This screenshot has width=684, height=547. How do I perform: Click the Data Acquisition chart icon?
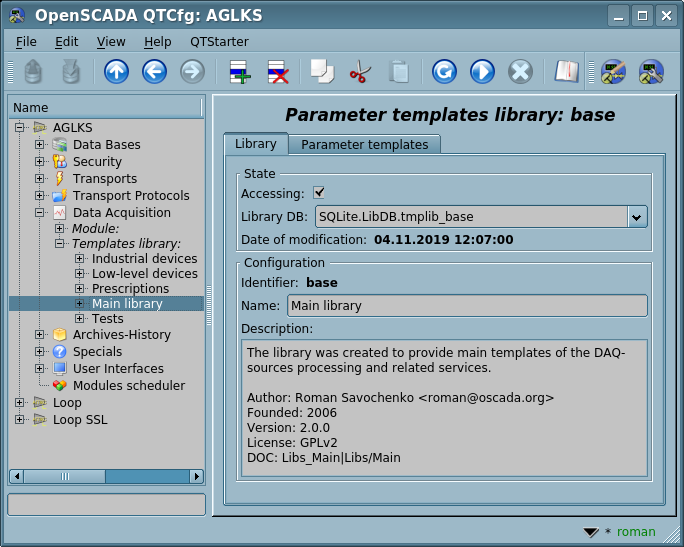[x=59, y=212]
